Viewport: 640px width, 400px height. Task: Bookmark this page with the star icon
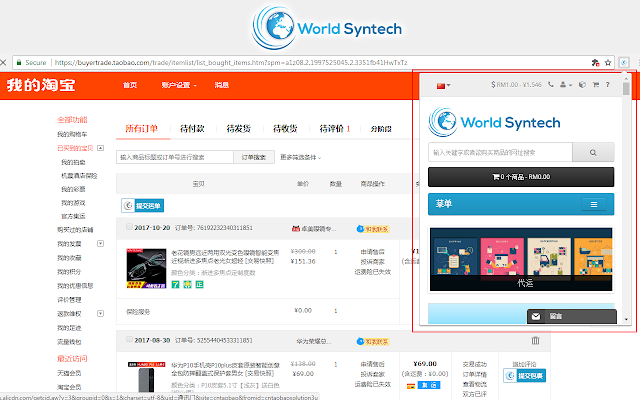[x=608, y=62]
